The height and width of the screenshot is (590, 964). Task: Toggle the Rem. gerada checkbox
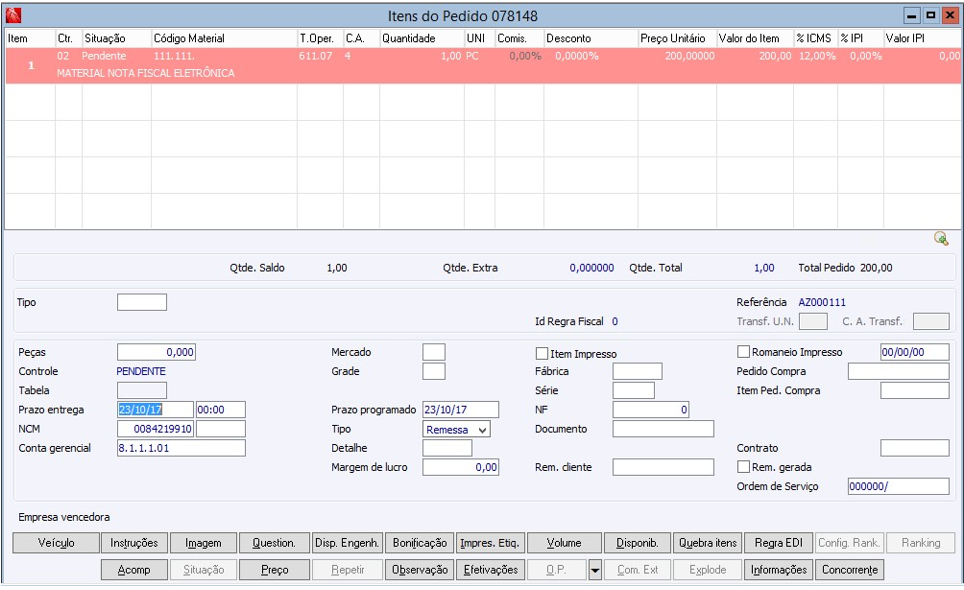click(743, 466)
